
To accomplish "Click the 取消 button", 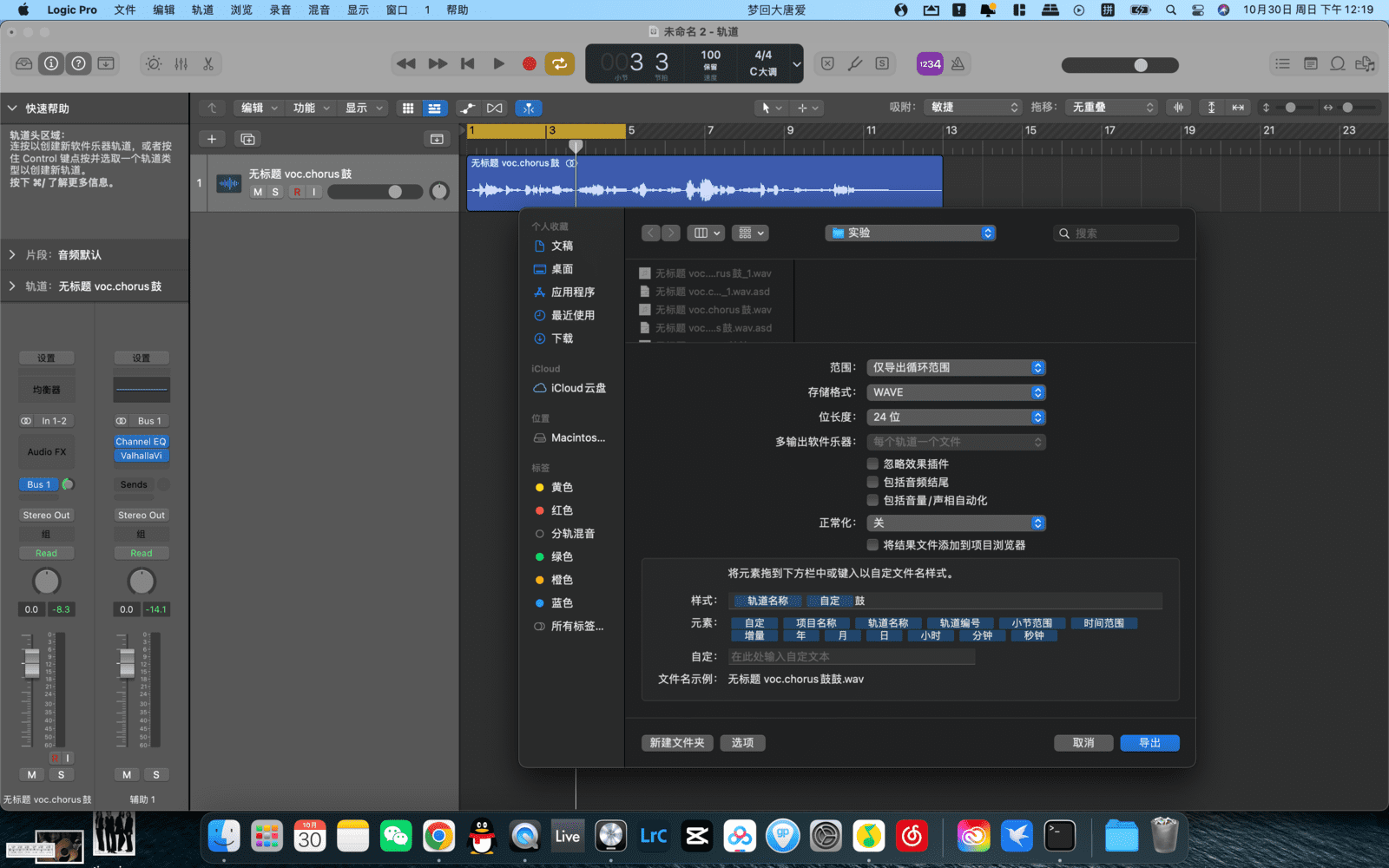I will coord(1083,743).
